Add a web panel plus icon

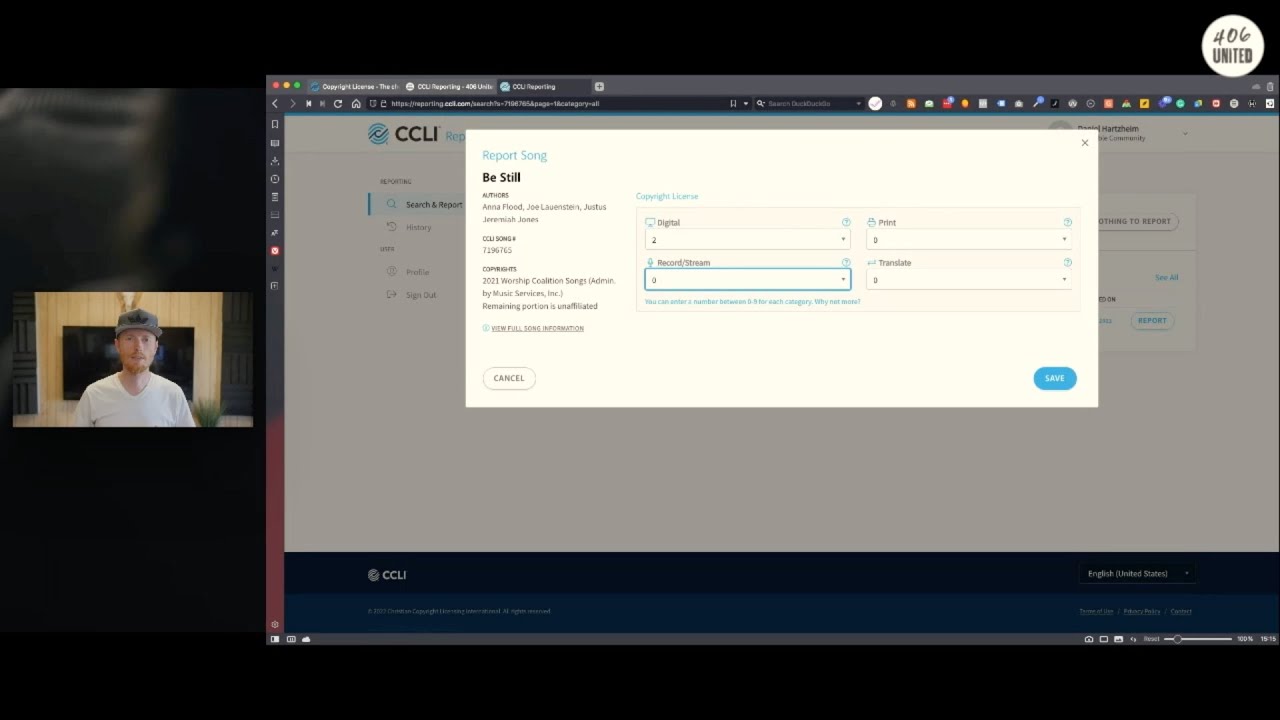tap(275, 286)
